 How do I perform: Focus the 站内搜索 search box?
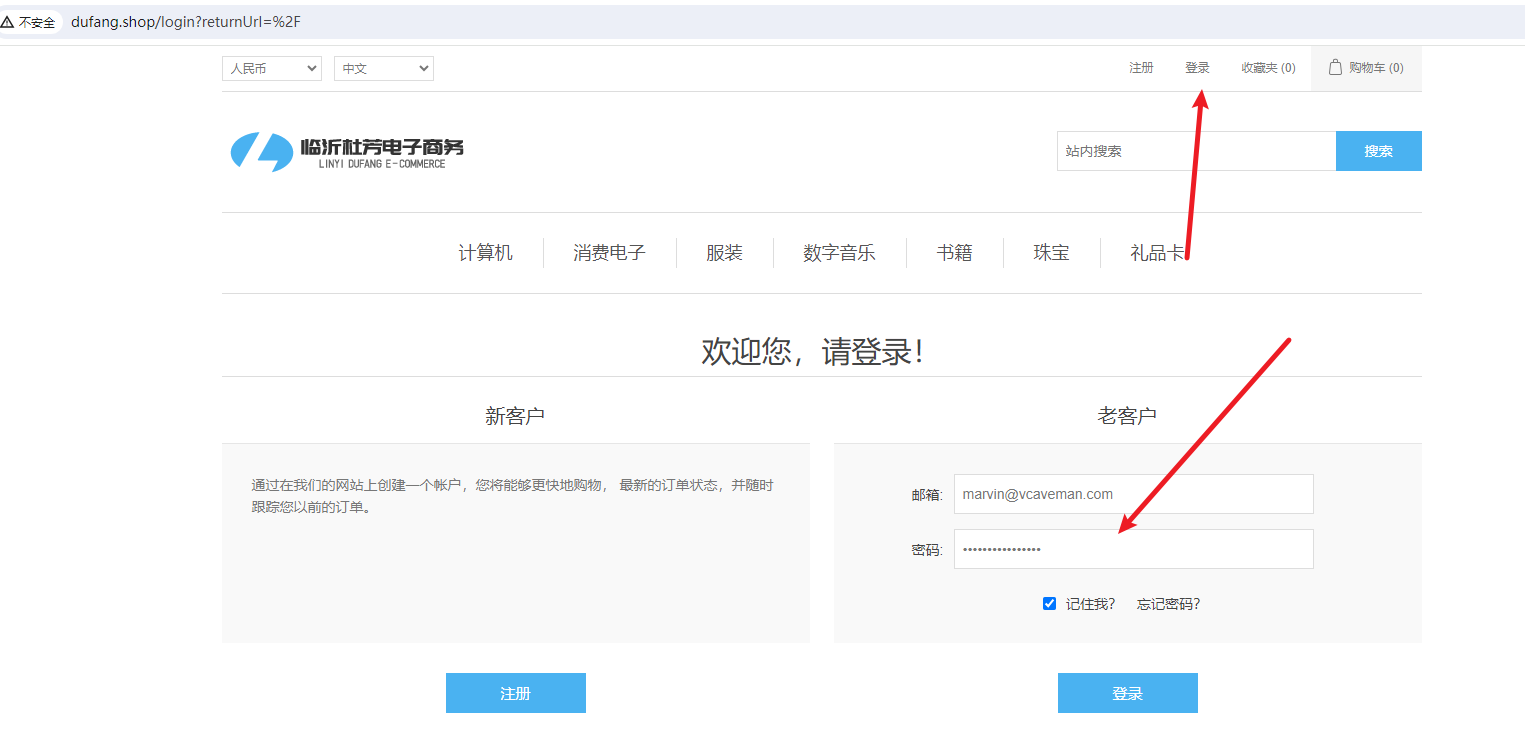tap(1196, 151)
